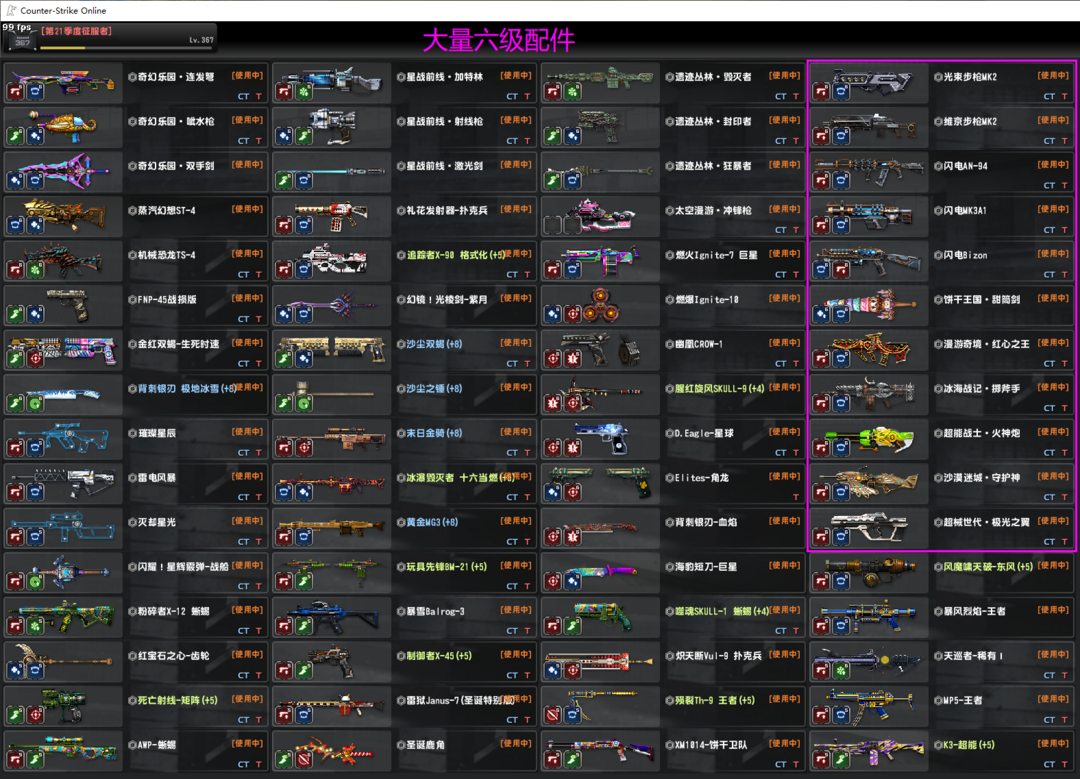The width and height of the screenshot is (1080, 779).
Task: Select the 蒸汽幻想ST-4 weapon thumbnail
Action: [x=63, y=217]
